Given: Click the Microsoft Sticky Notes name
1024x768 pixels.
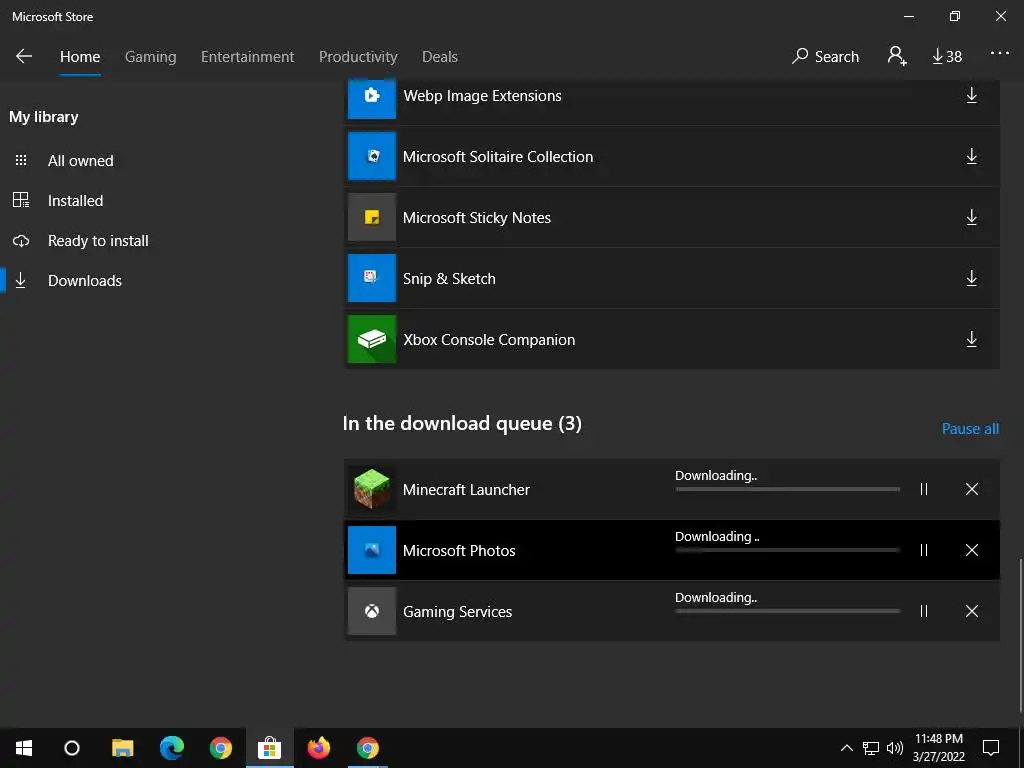Looking at the screenshot, I should [x=477, y=217].
